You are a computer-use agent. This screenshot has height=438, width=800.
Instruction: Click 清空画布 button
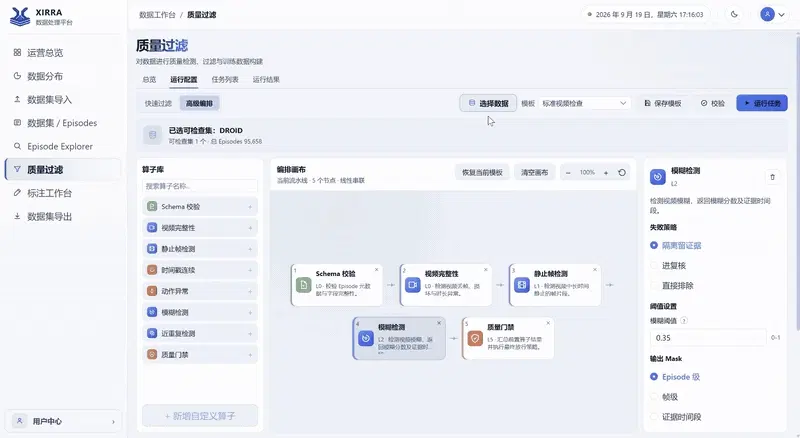(x=534, y=173)
